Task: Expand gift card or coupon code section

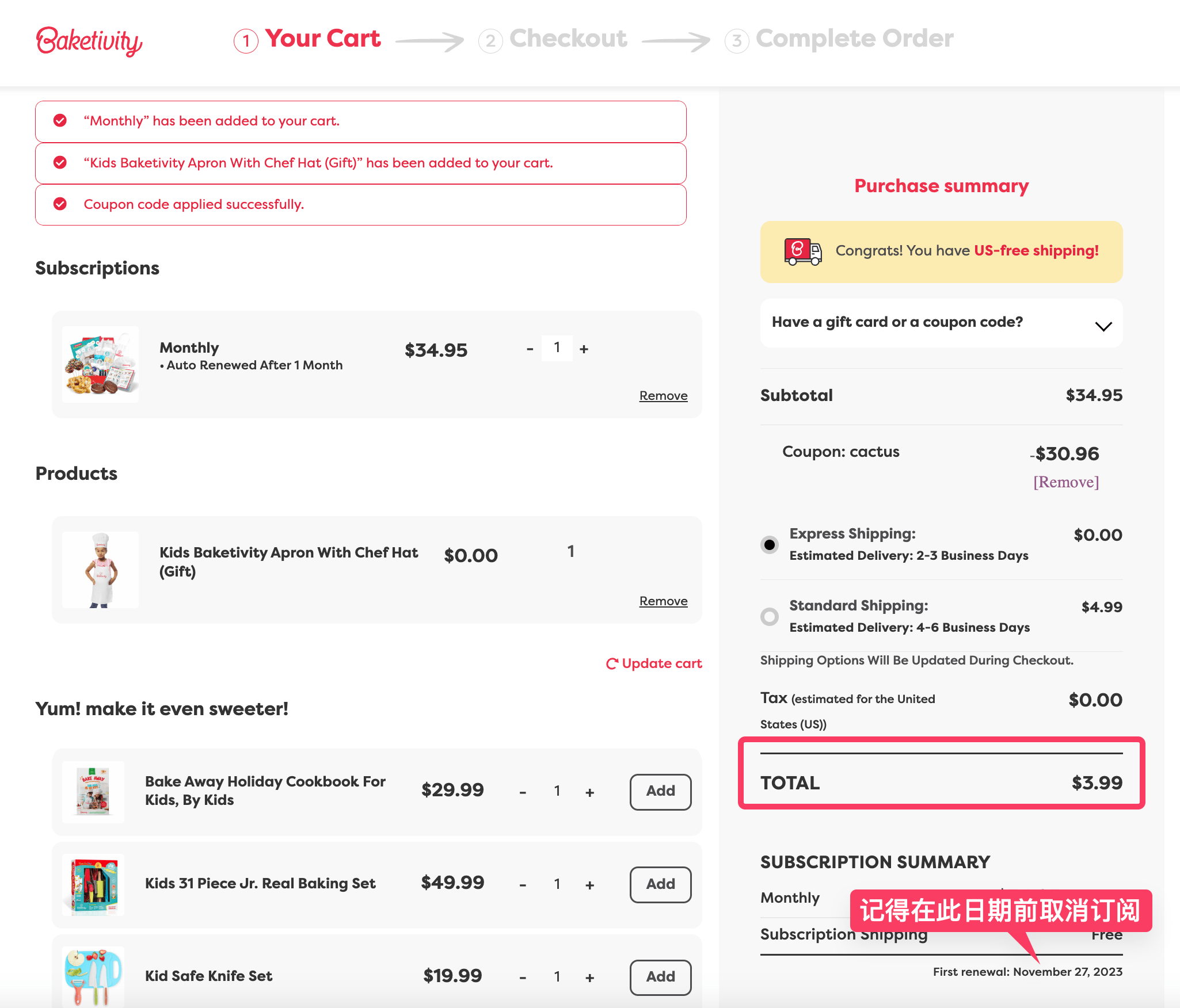Action: [1103, 326]
